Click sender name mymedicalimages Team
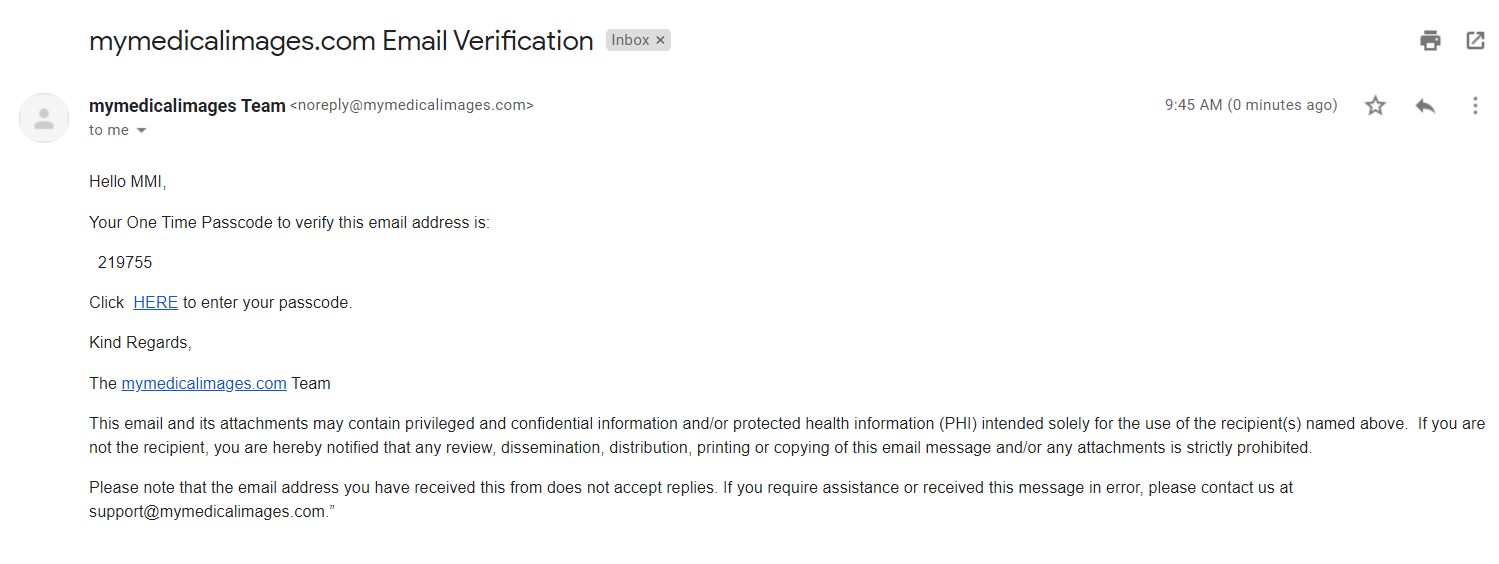Screen dimensions: 1499x564 187,105
